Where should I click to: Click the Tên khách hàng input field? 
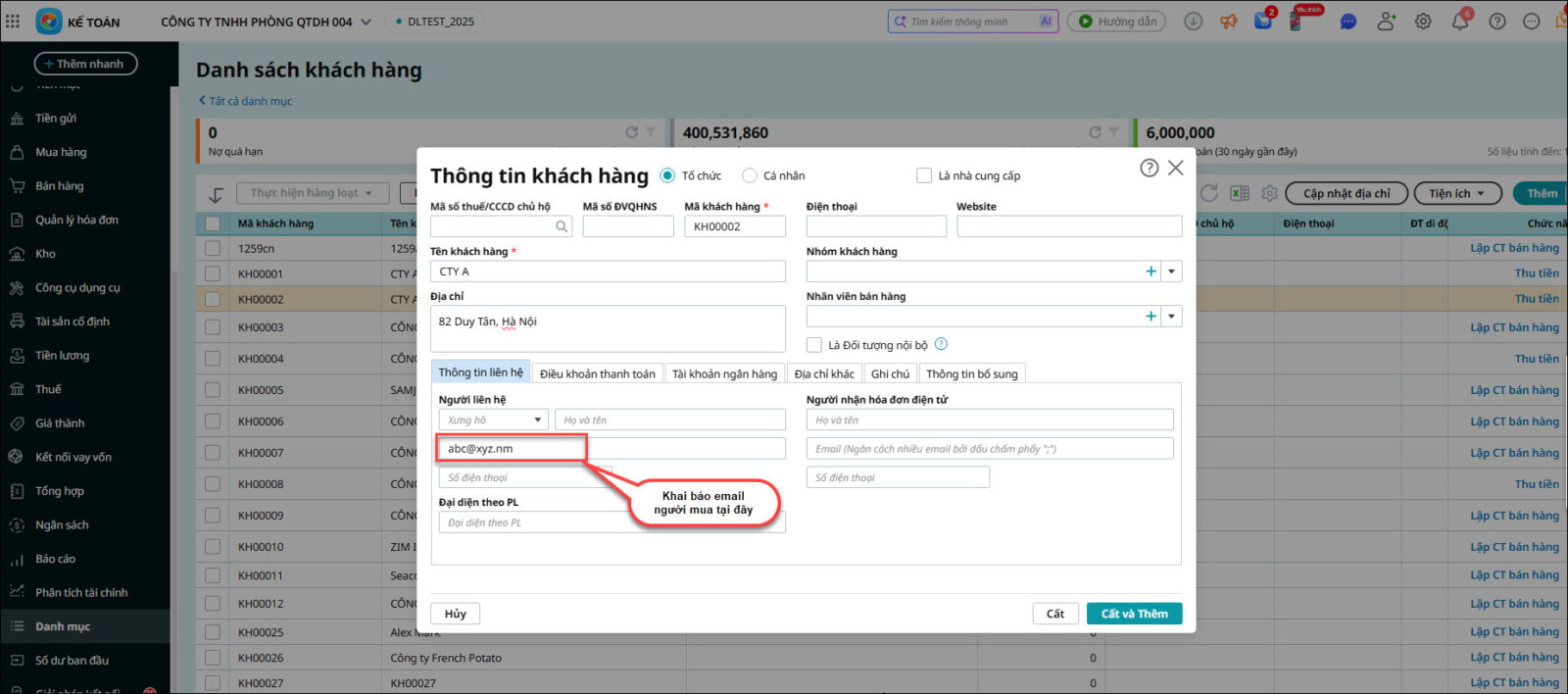(x=608, y=272)
